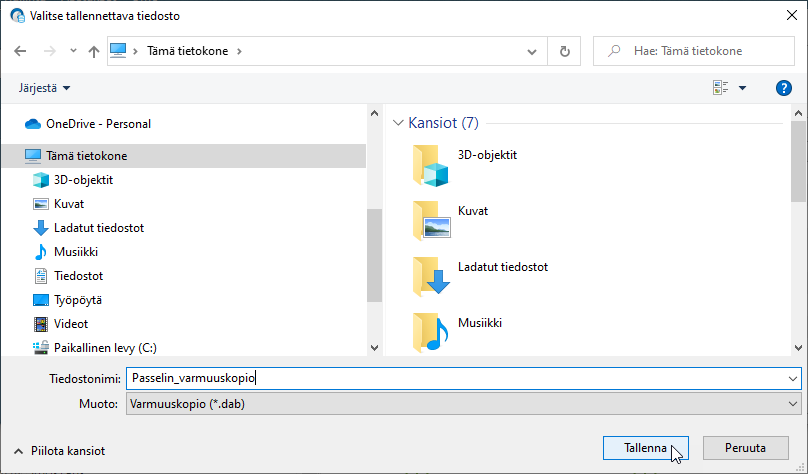Image resolution: width=808 pixels, height=474 pixels.
Task: Click the Videot film icon in sidebar
Action: [41, 324]
